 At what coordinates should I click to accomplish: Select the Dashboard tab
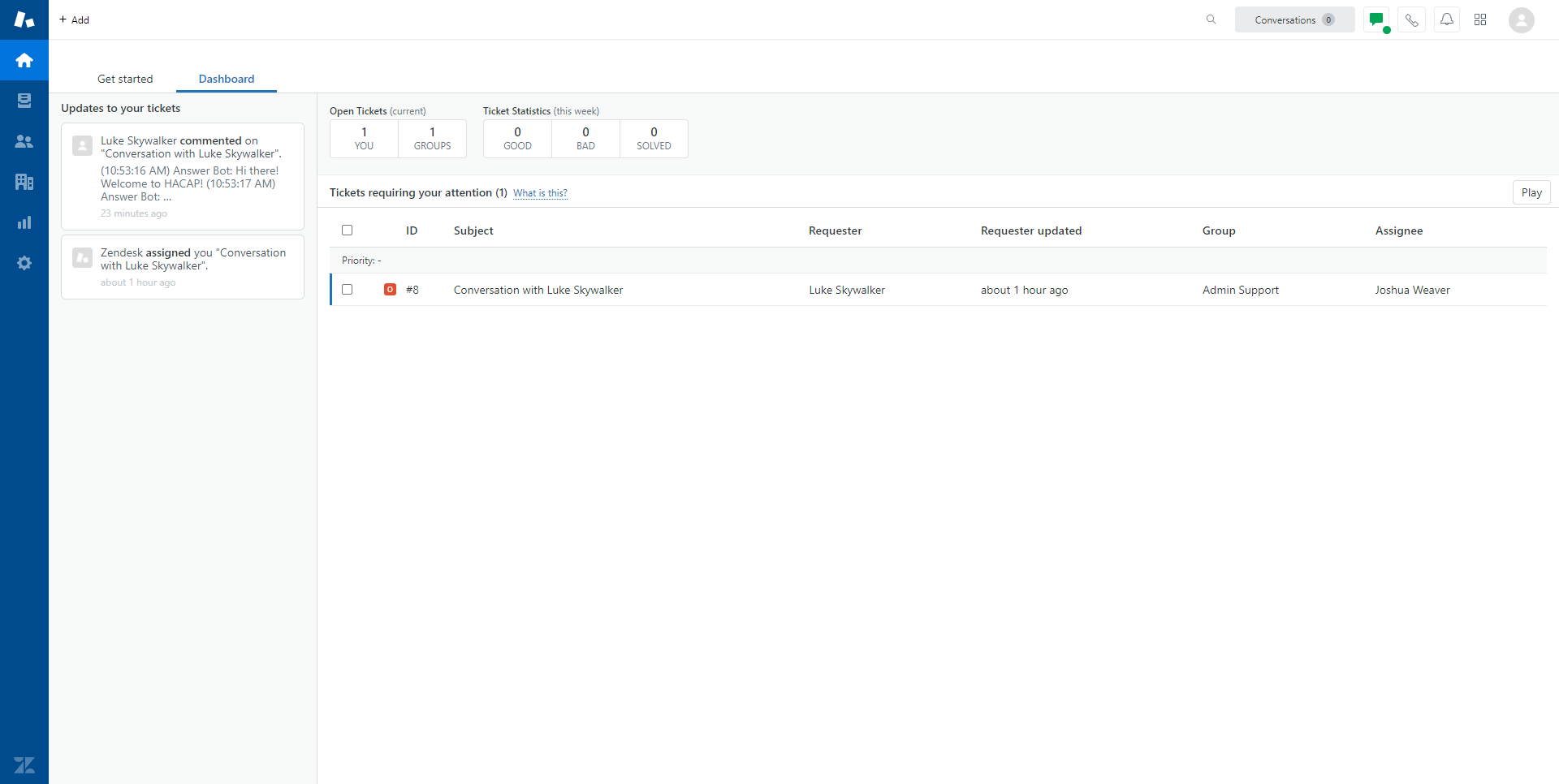coord(227,79)
